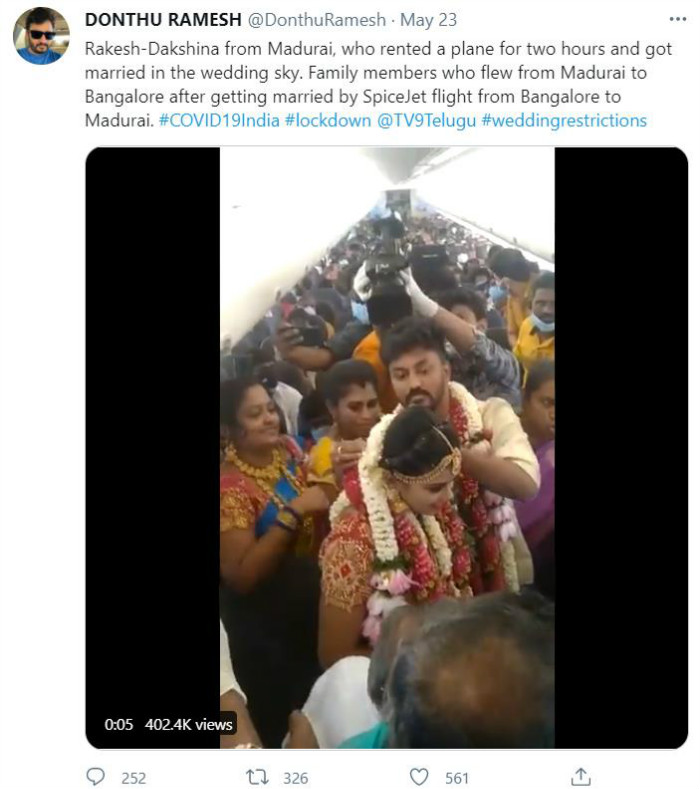The width and height of the screenshot is (700, 789).
Task: Open the May 23 tweet timestamp
Action: coord(428,20)
